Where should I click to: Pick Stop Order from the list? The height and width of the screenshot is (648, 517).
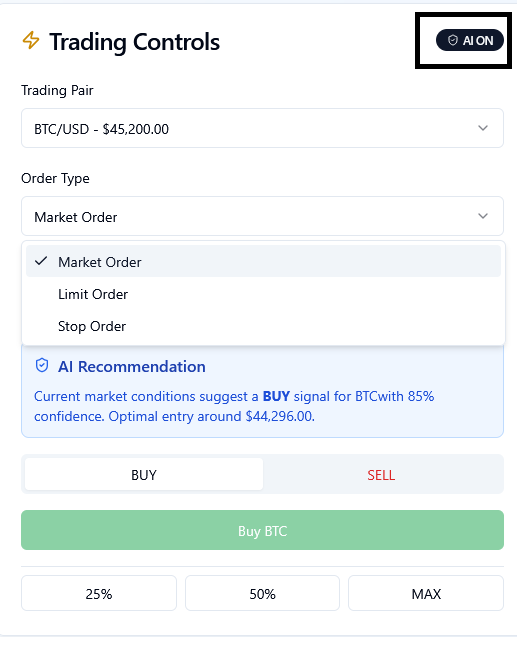click(x=263, y=326)
